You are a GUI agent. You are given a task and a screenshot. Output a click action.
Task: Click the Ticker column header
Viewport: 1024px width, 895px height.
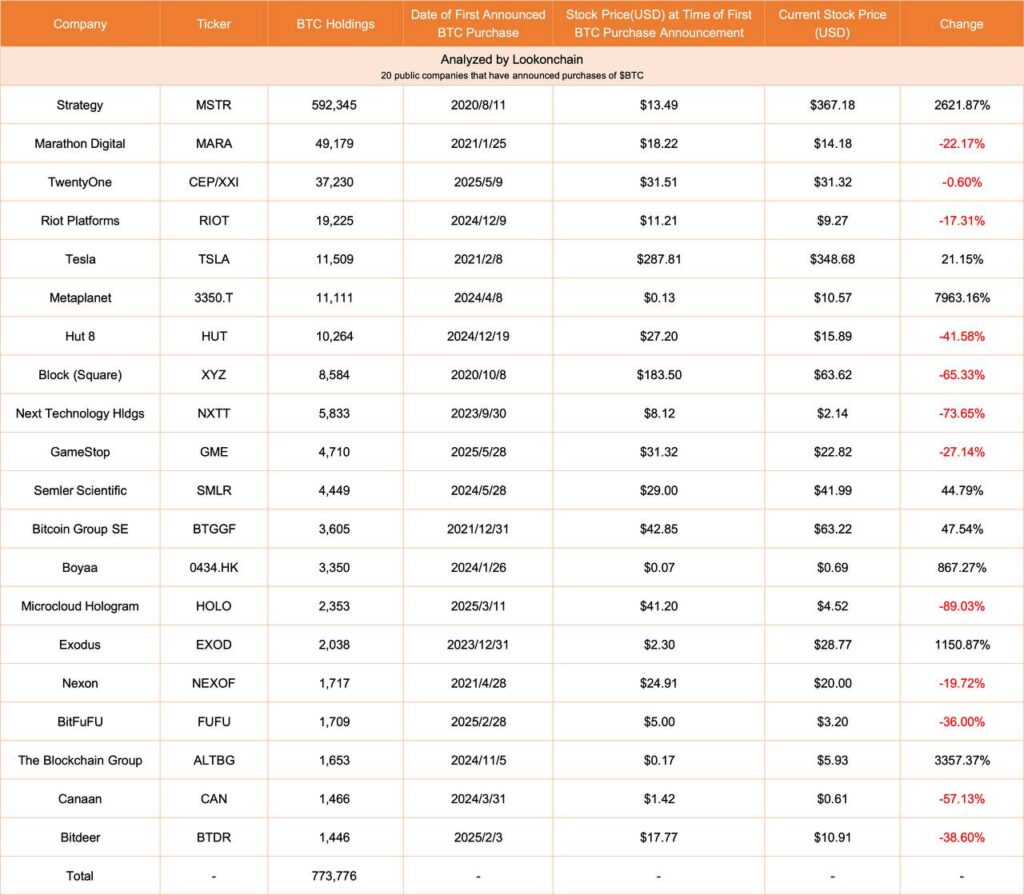click(x=214, y=24)
